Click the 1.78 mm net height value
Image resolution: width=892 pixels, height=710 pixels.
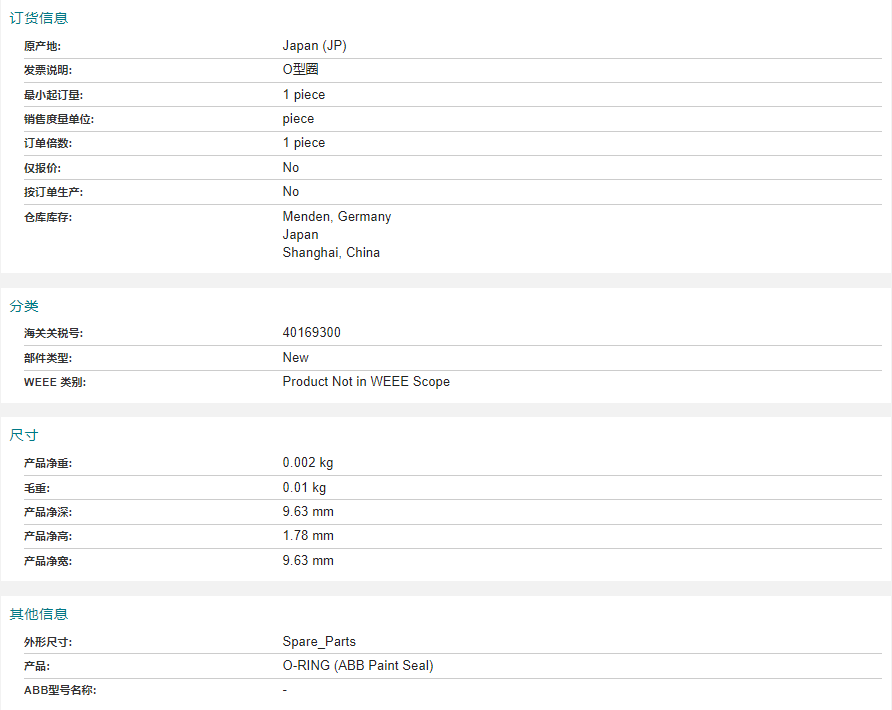pyautogui.click(x=308, y=535)
